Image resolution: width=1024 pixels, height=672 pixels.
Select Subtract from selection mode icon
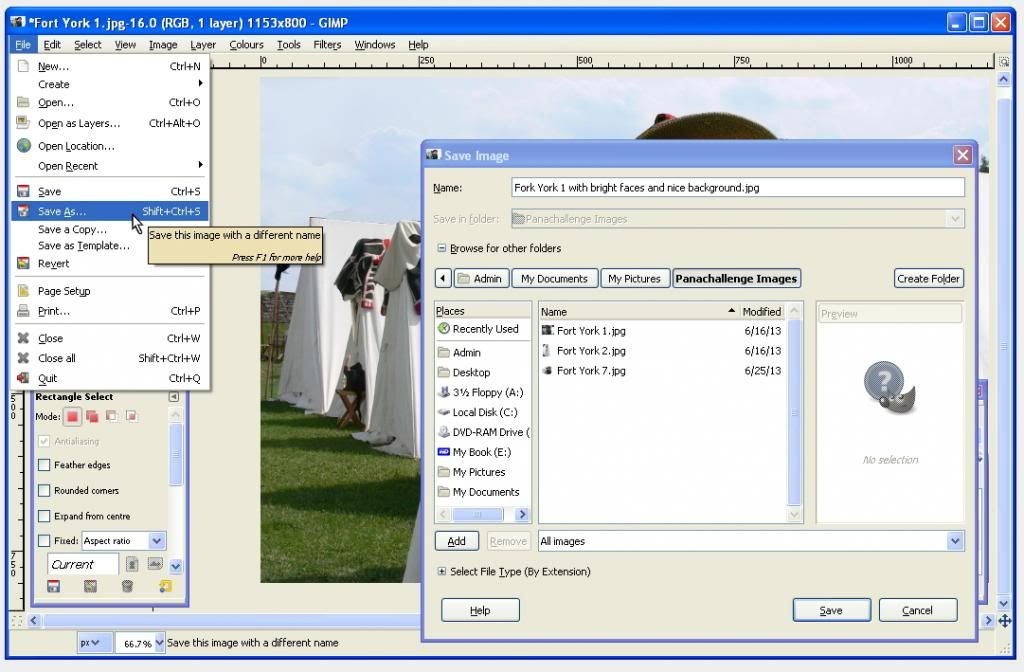(x=112, y=416)
